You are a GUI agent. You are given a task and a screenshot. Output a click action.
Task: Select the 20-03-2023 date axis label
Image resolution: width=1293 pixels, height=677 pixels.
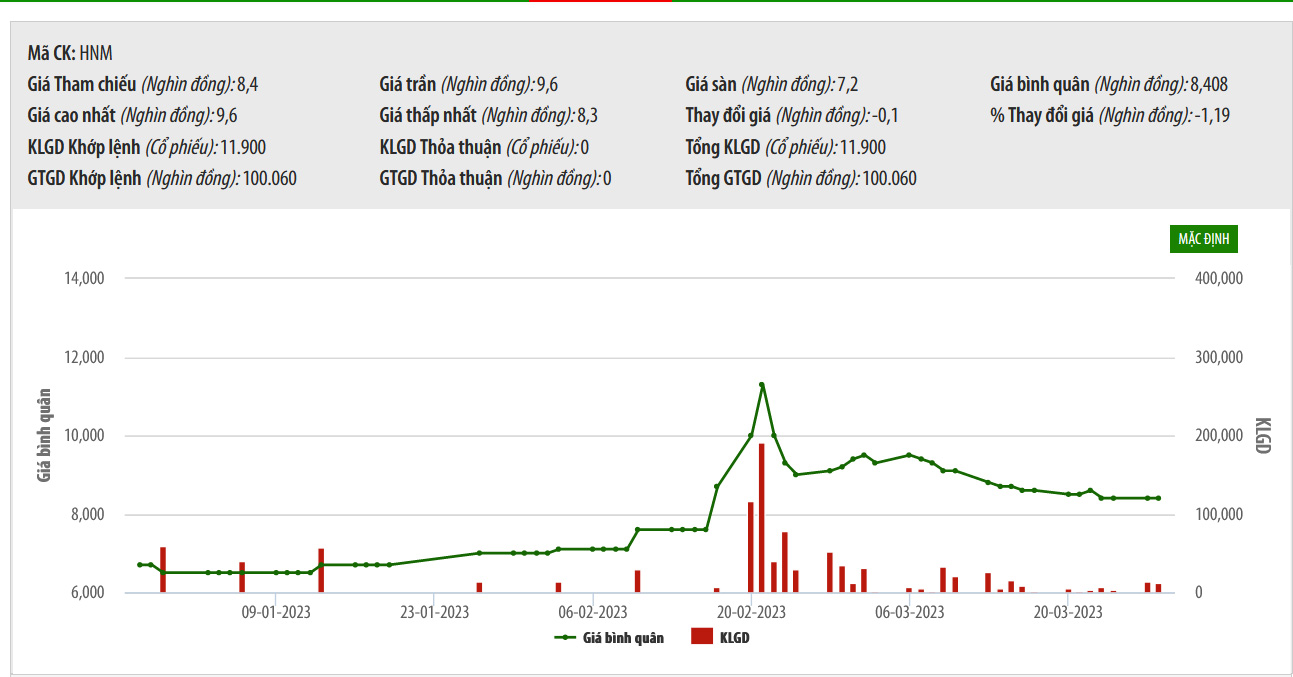point(1068,612)
